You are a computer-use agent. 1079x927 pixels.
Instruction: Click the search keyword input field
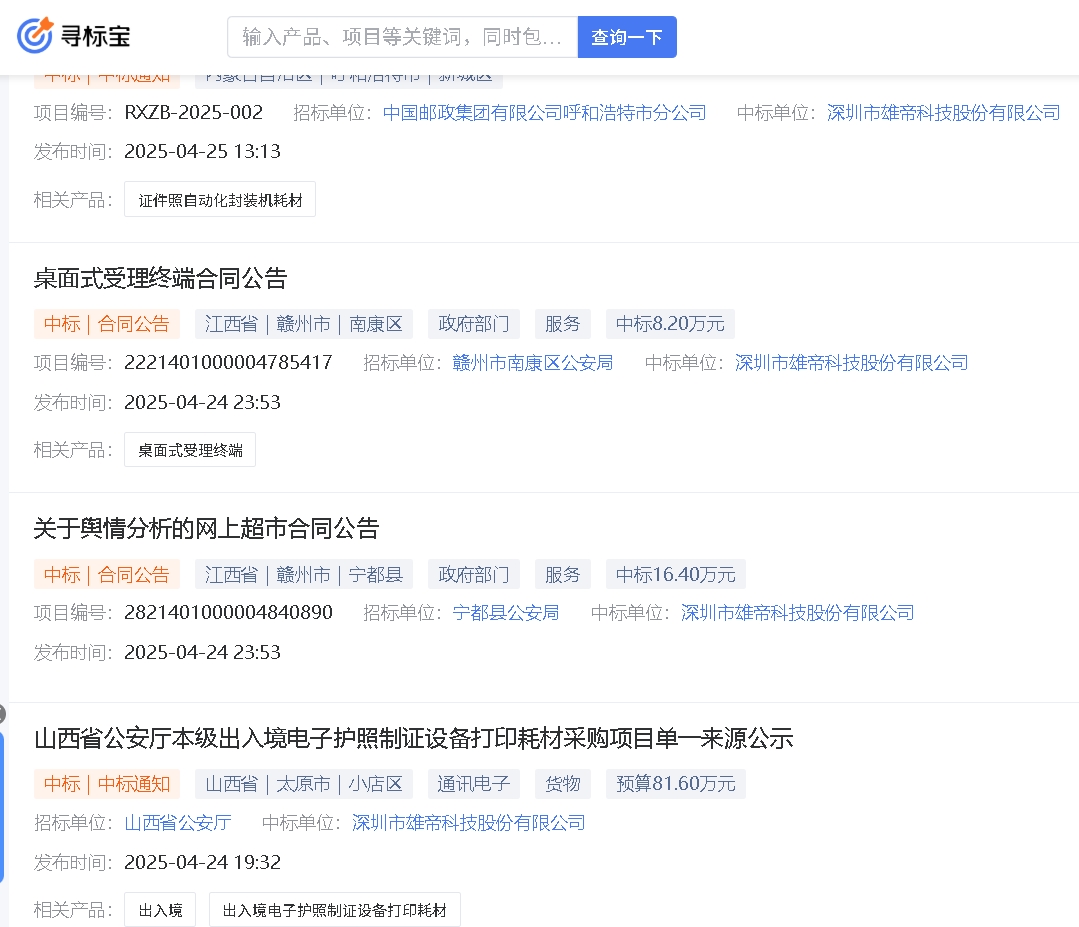(403, 37)
